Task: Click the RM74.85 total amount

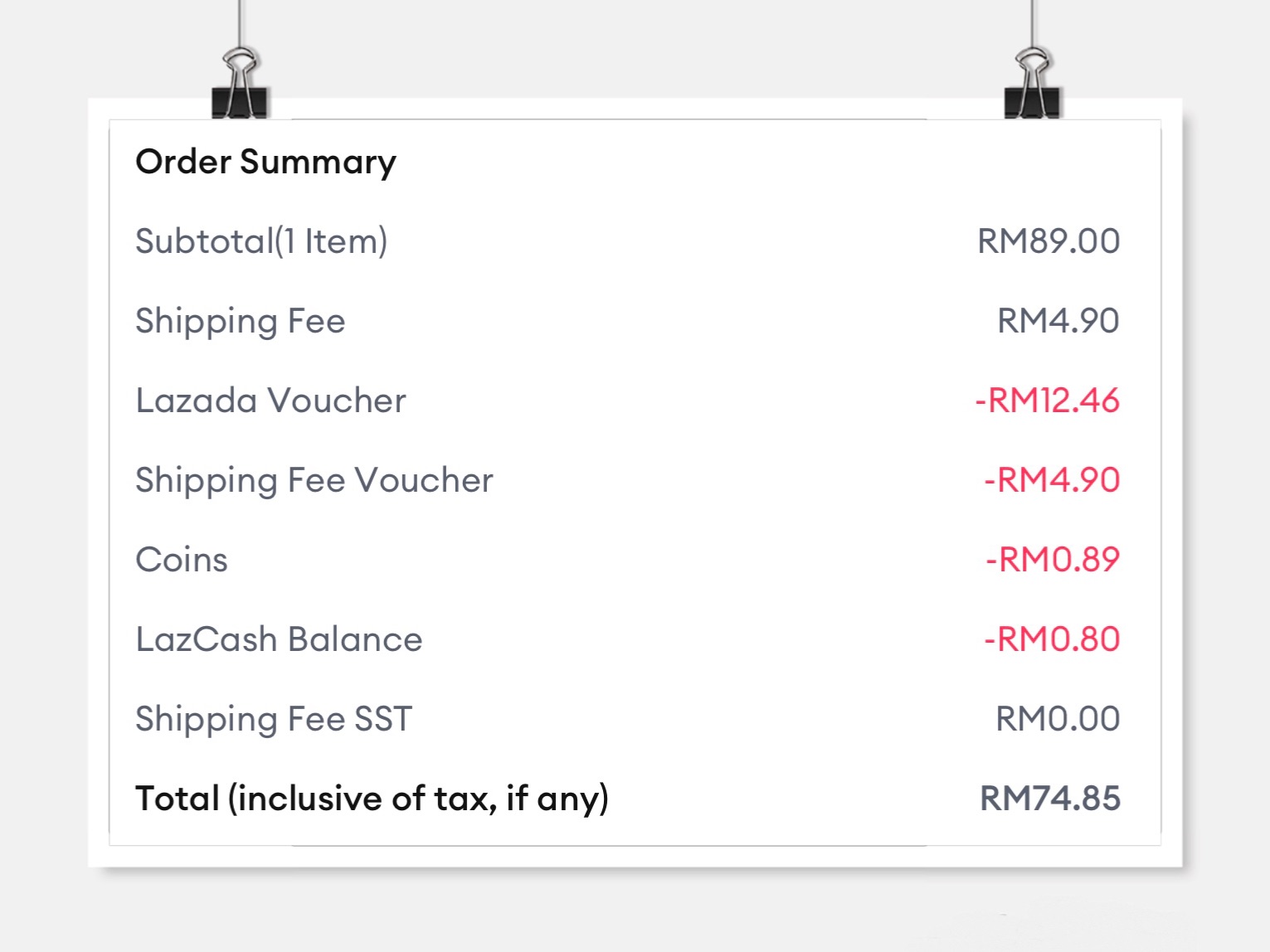Action: 1050,799
